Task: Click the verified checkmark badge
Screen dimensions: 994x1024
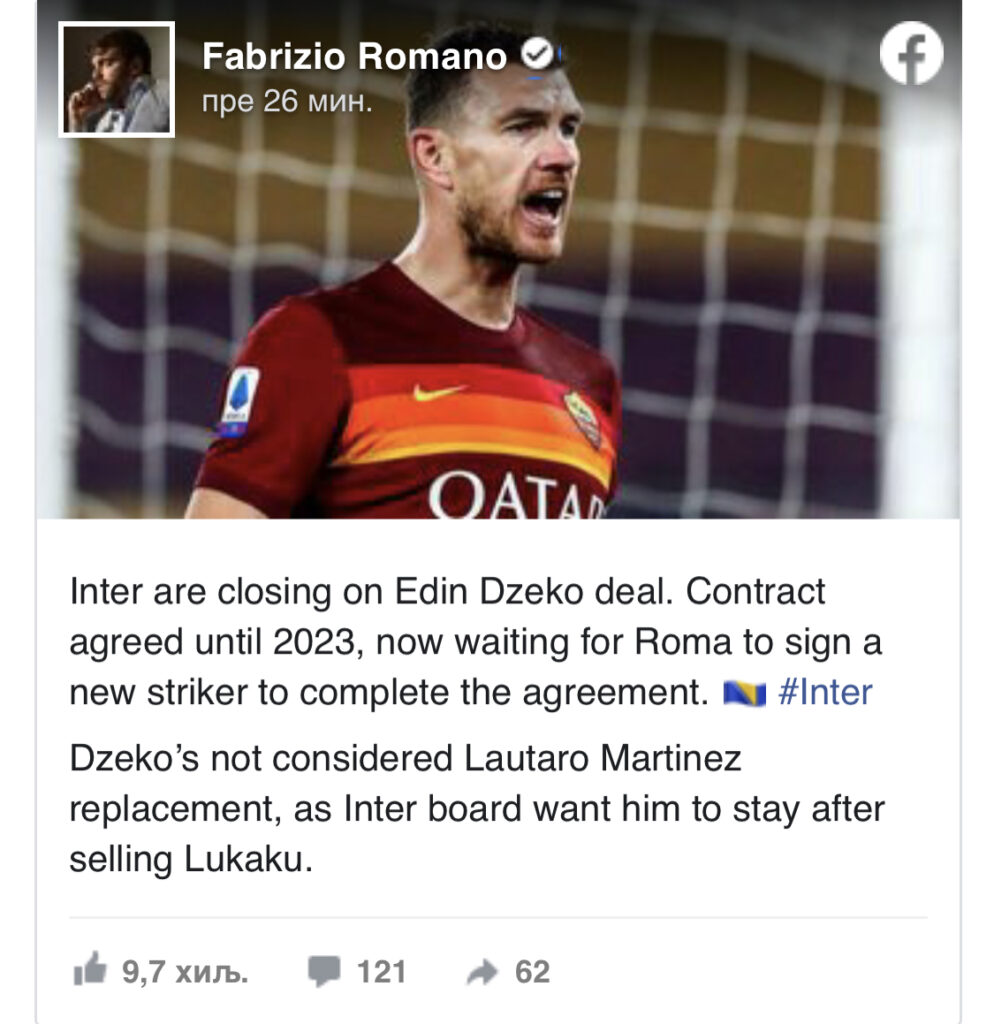Action: (537, 54)
